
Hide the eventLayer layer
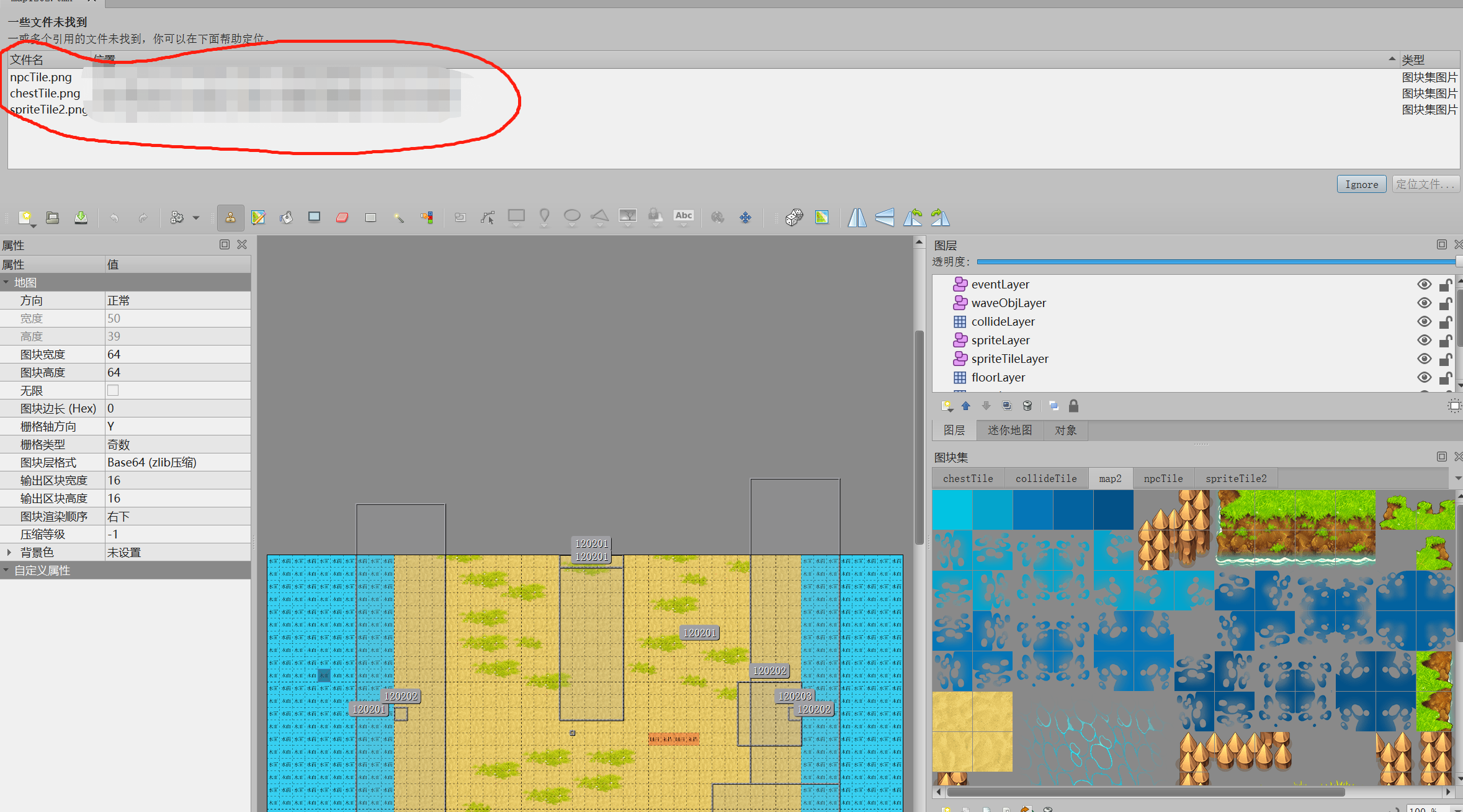point(1424,285)
